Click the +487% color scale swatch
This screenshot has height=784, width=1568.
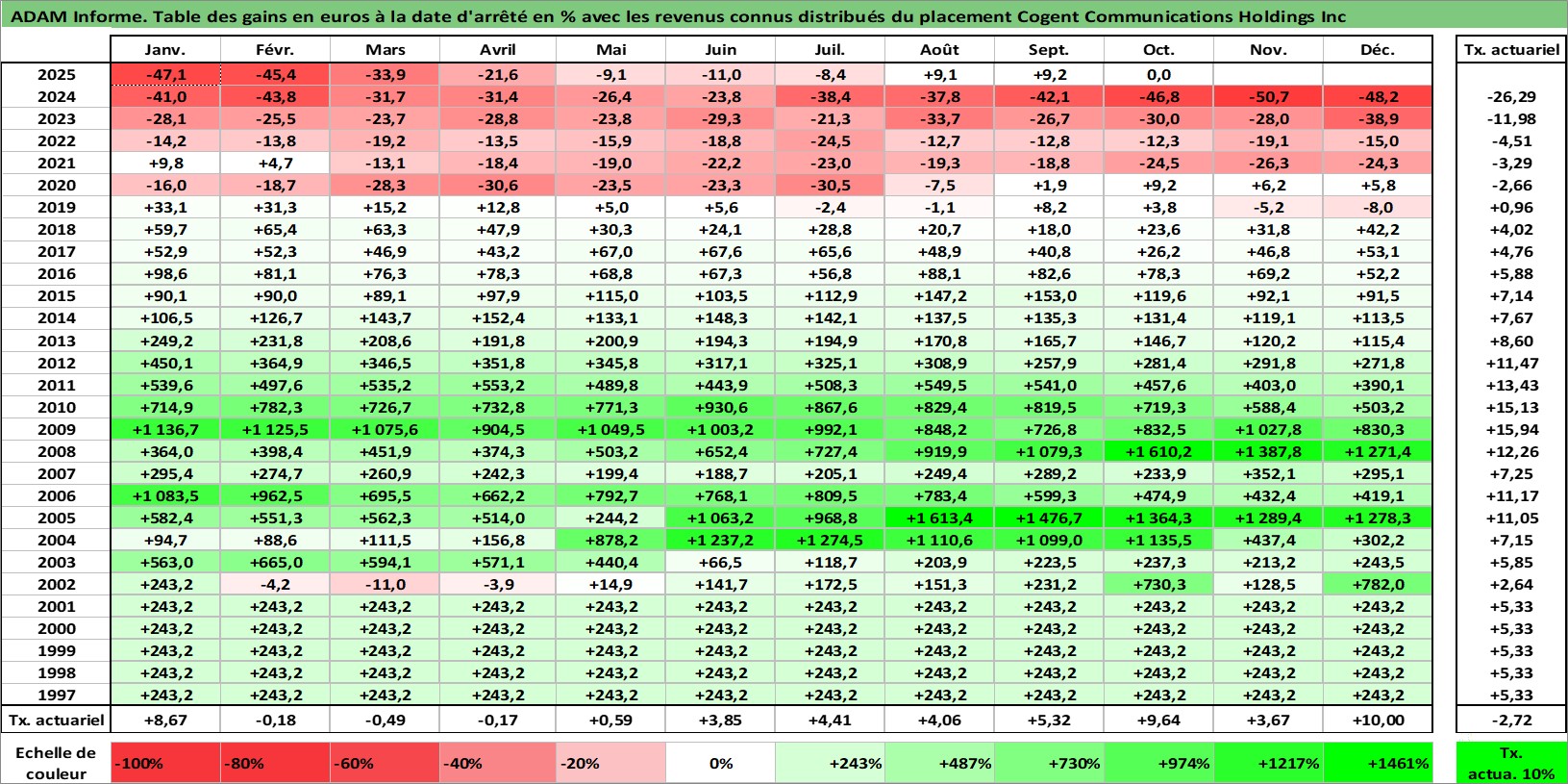[x=940, y=763]
